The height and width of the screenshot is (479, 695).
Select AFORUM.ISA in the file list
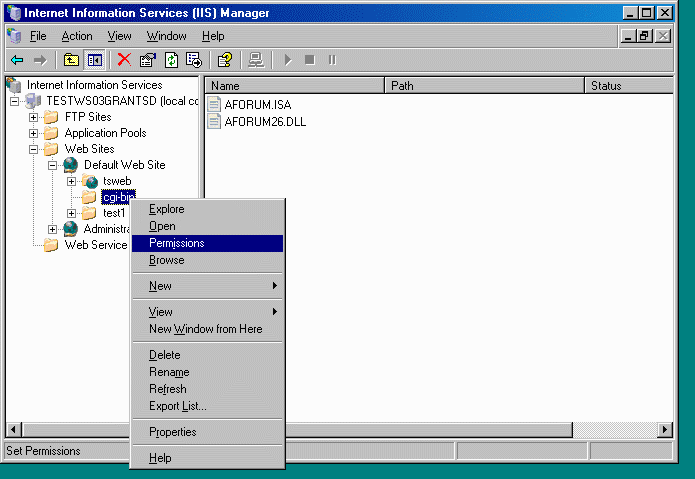(258, 105)
